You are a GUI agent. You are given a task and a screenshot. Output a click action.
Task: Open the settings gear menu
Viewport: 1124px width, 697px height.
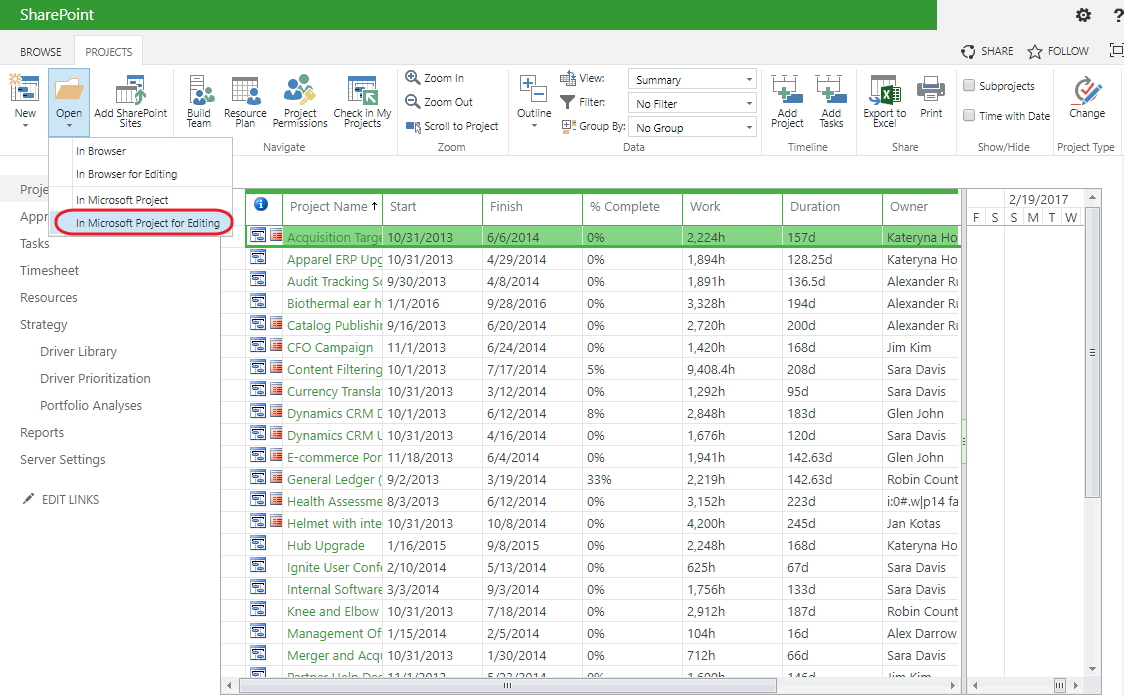(x=1083, y=15)
